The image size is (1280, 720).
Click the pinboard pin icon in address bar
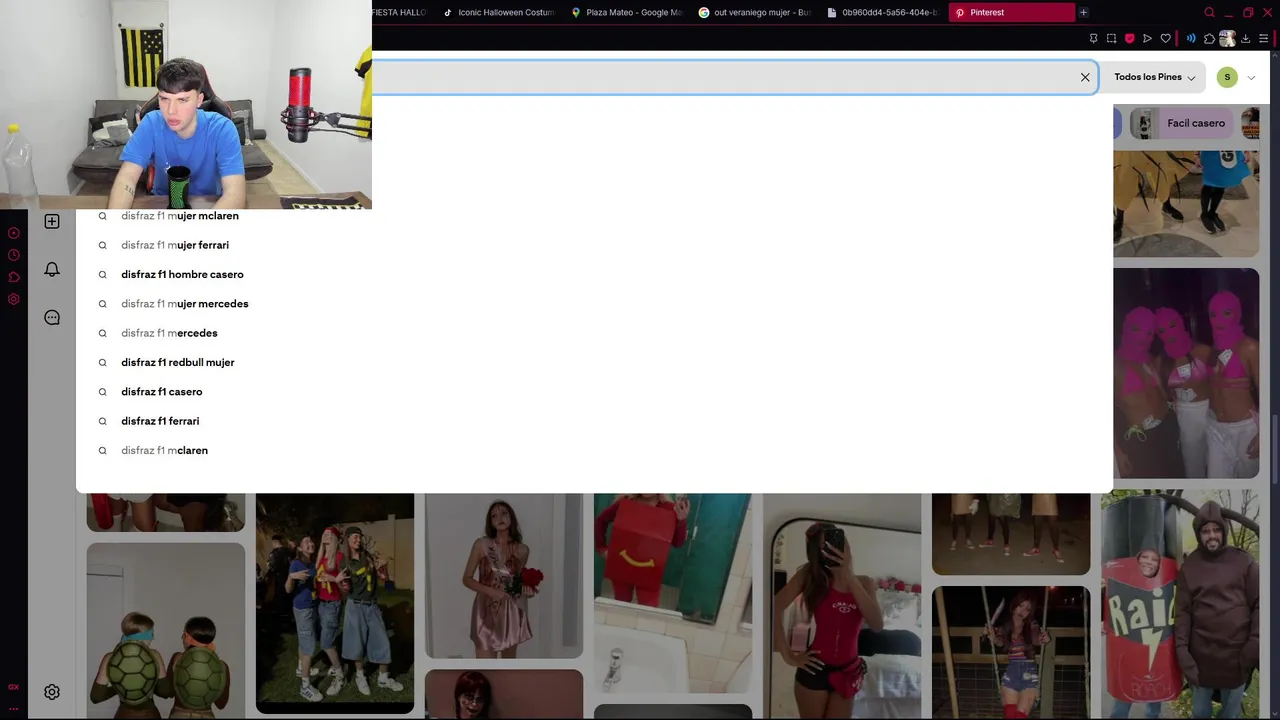point(1093,39)
